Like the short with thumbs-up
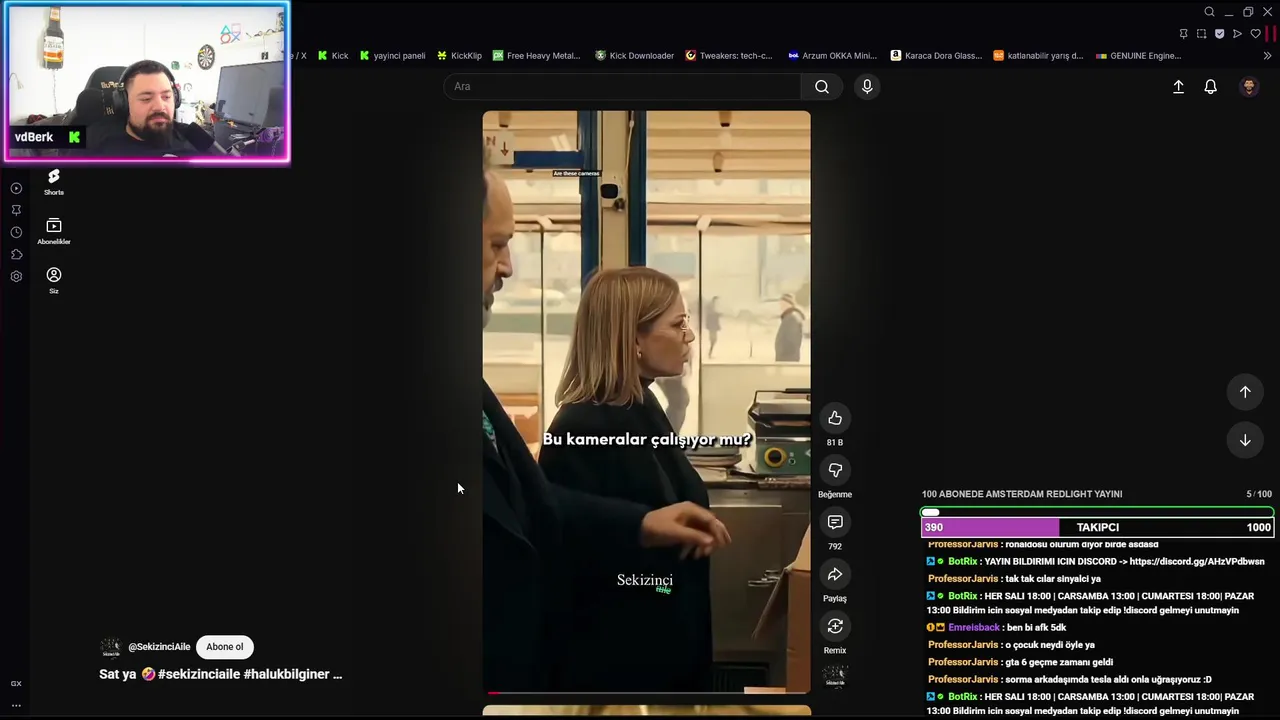This screenshot has width=1280, height=720. [x=835, y=418]
